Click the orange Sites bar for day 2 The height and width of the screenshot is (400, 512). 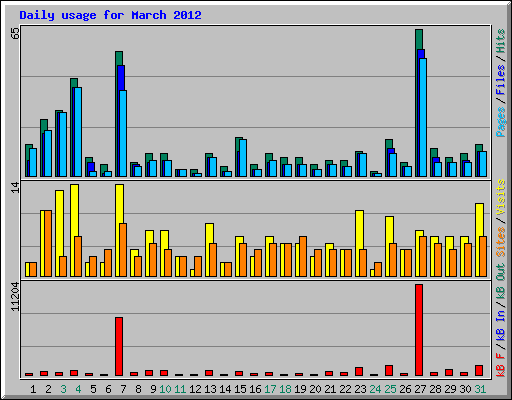coord(48,243)
